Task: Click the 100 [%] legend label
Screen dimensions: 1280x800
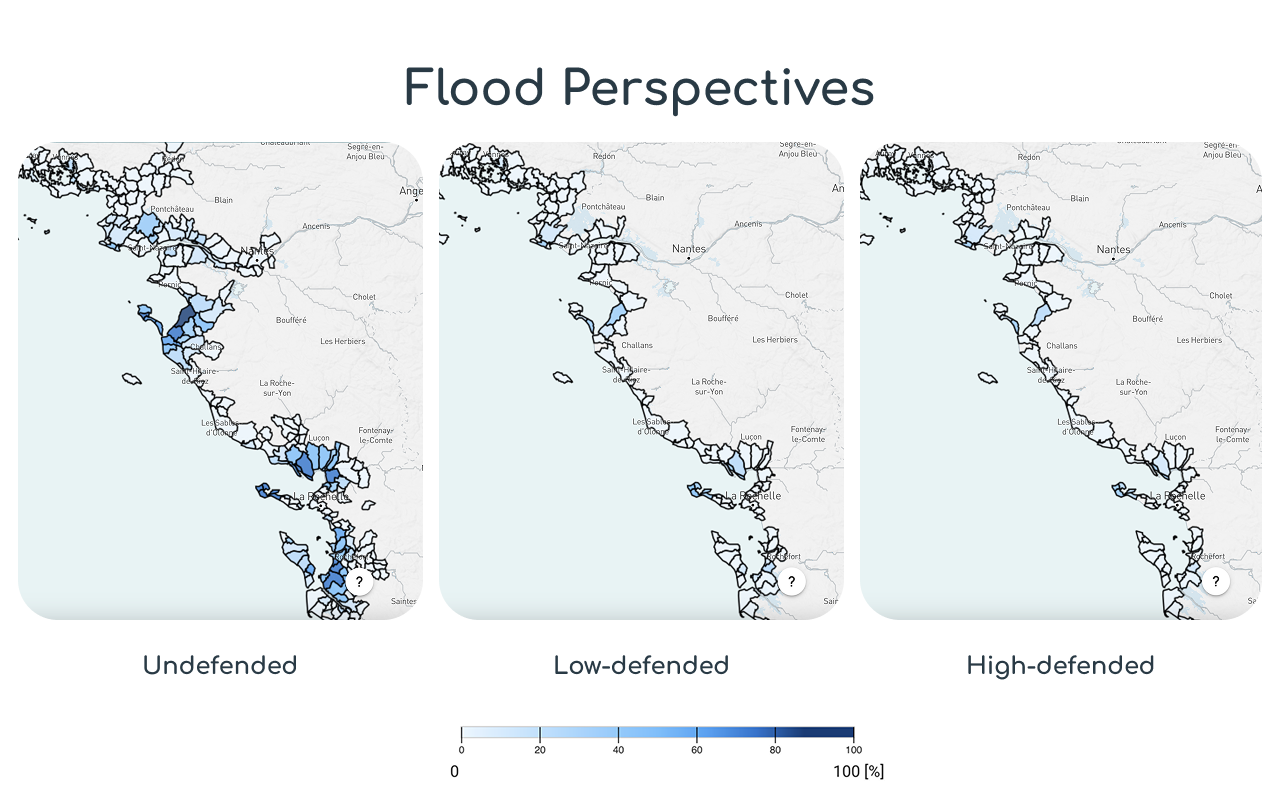Action: (x=858, y=772)
